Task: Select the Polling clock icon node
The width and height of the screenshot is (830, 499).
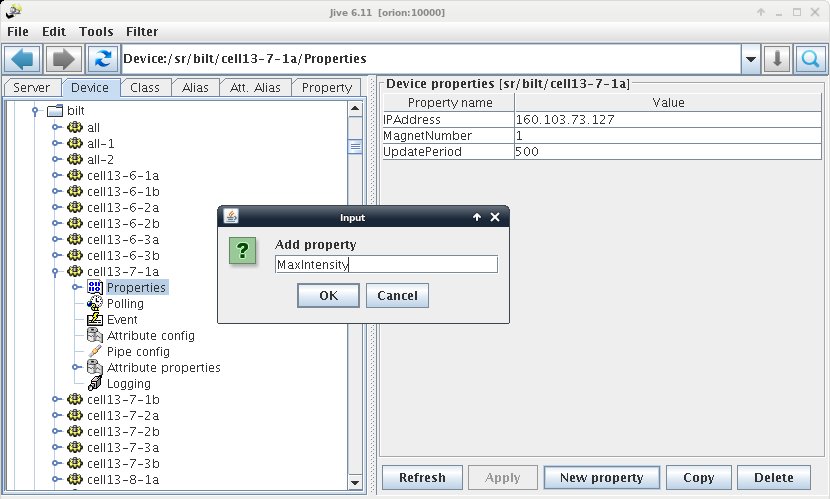Action: tap(95, 304)
